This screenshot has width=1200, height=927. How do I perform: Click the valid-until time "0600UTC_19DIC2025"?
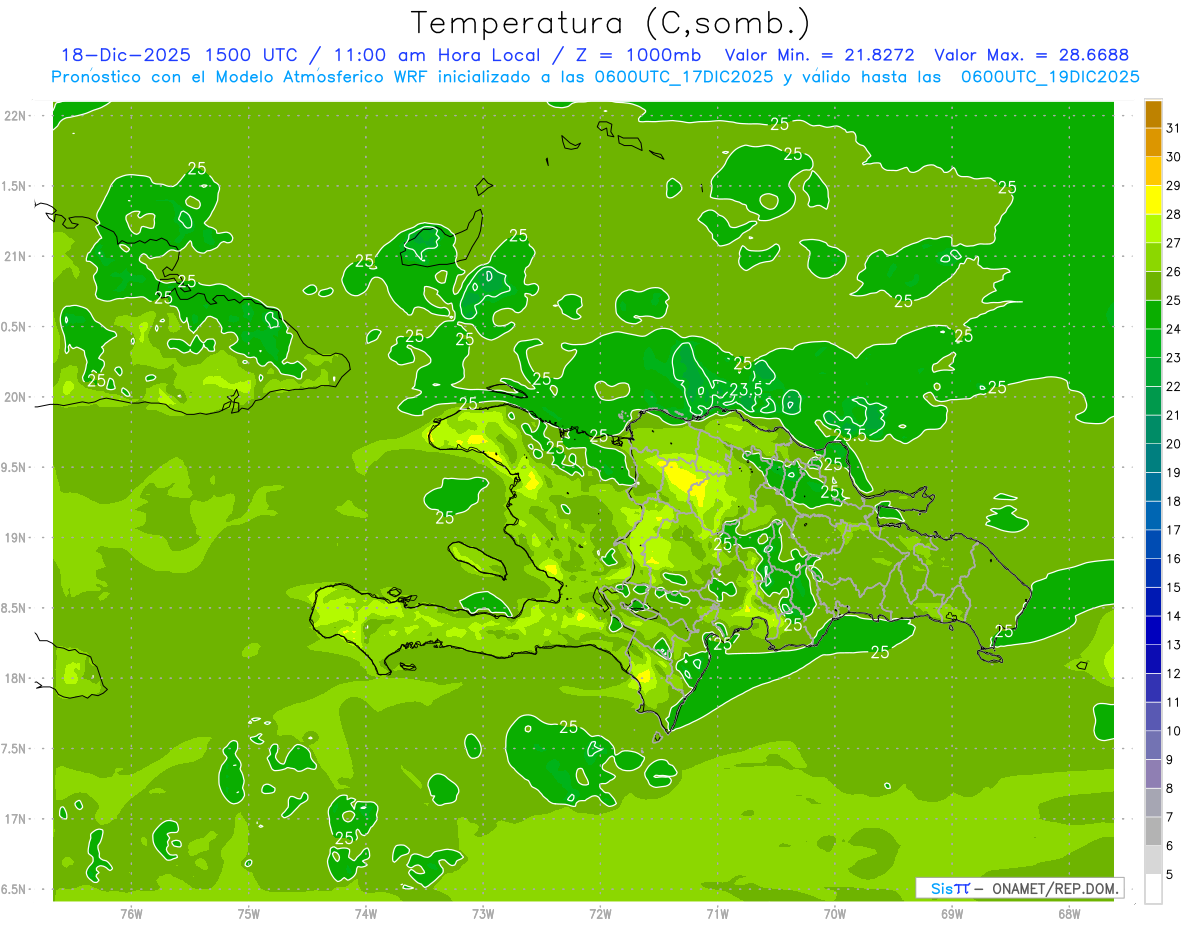(x=1049, y=77)
